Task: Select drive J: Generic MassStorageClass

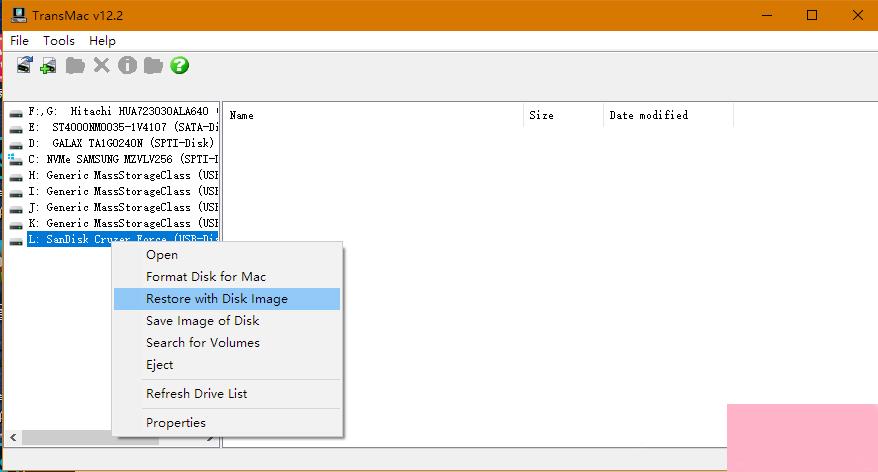Action: (x=123, y=207)
